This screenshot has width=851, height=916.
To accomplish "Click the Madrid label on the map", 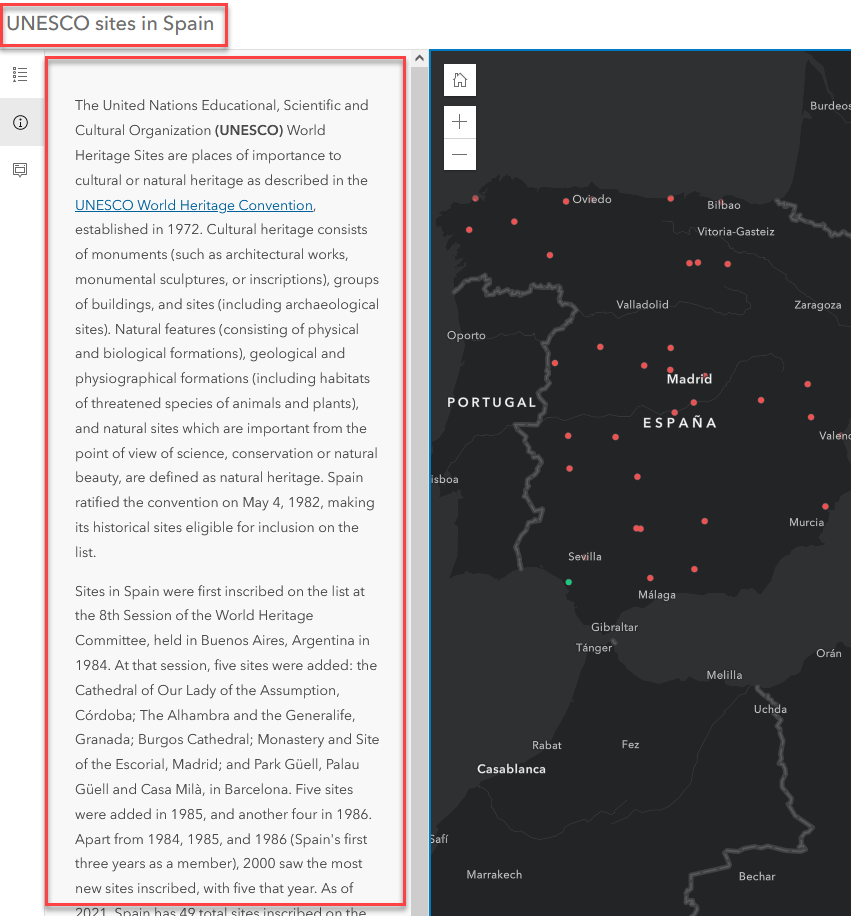I will pyautogui.click(x=689, y=380).
